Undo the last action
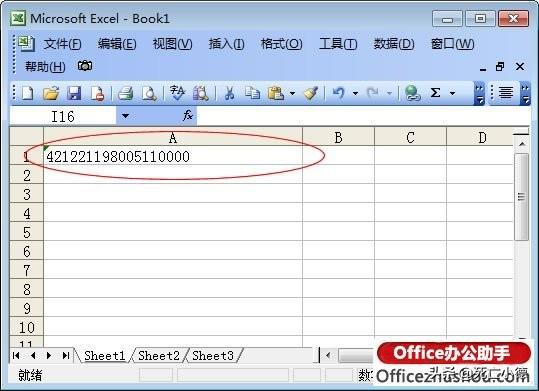The width and height of the screenshot is (539, 391). point(339,93)
